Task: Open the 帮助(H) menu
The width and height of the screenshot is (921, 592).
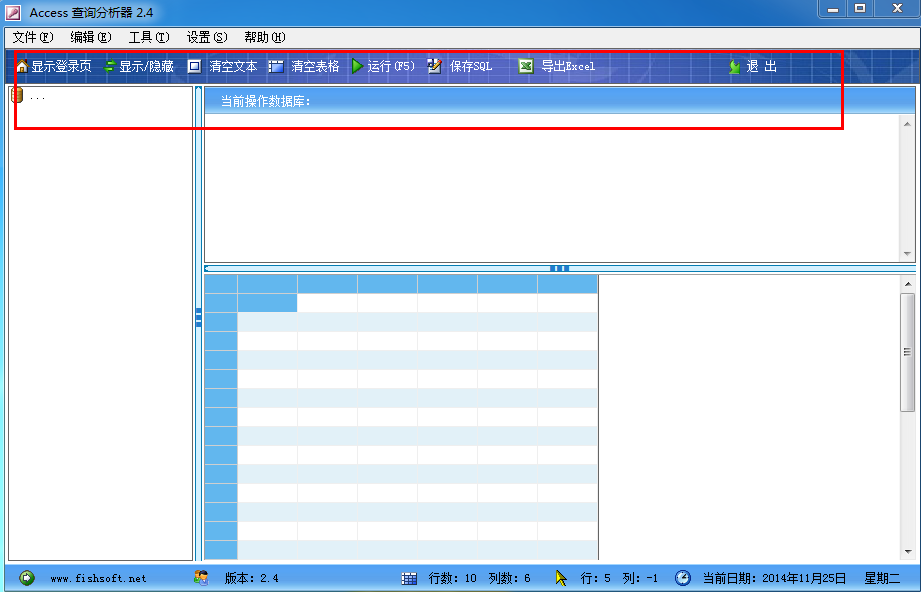Action: point(264,38)
